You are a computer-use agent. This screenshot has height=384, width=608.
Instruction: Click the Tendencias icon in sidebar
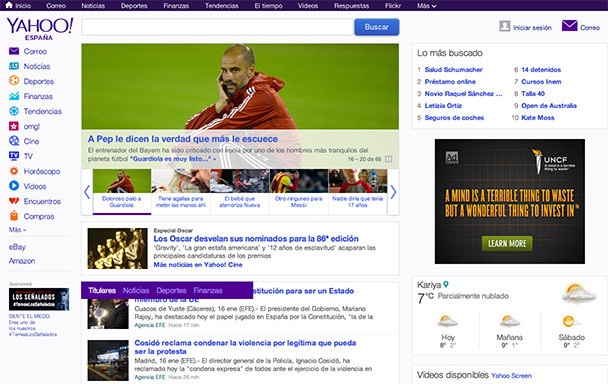14,111
